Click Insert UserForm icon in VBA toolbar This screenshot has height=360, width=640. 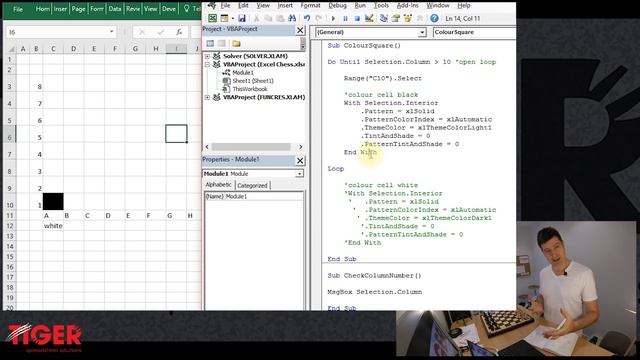point(224,18)
